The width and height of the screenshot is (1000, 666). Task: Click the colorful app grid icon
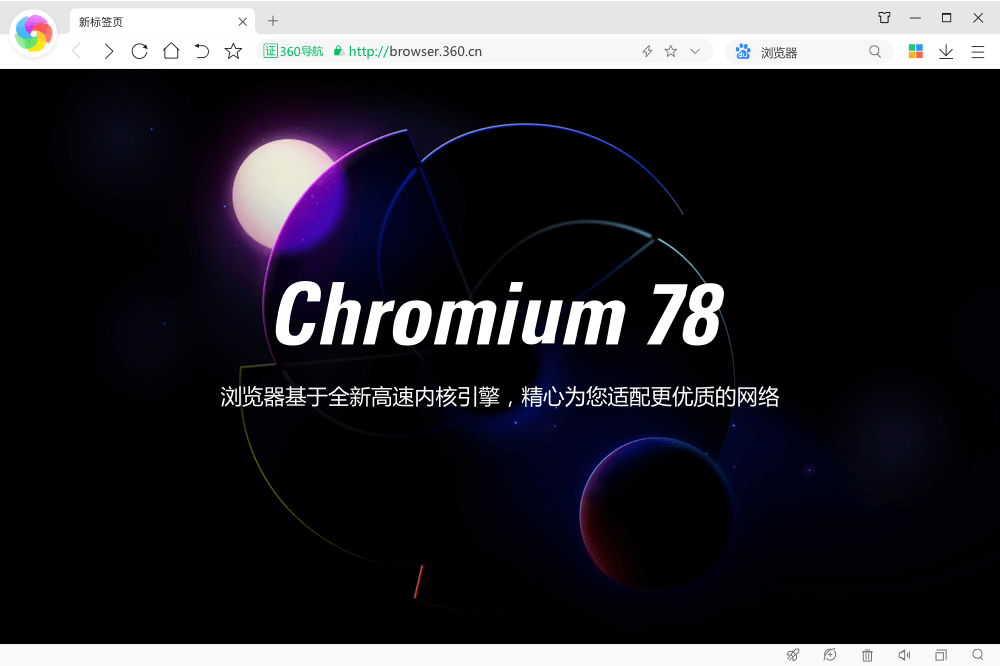tap(914, 51)
